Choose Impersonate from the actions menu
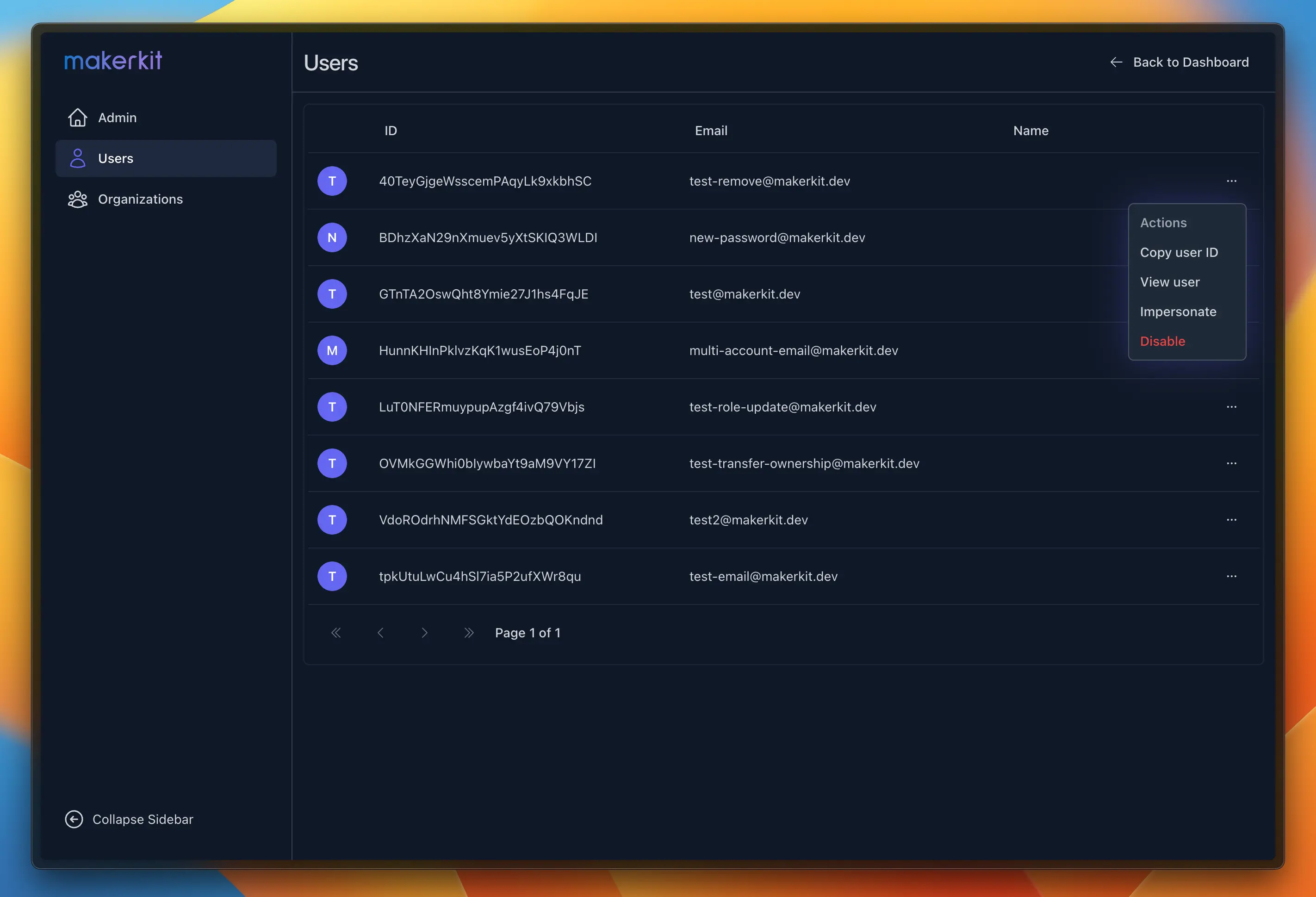The image size is (1316, 897). (1178, 311)
